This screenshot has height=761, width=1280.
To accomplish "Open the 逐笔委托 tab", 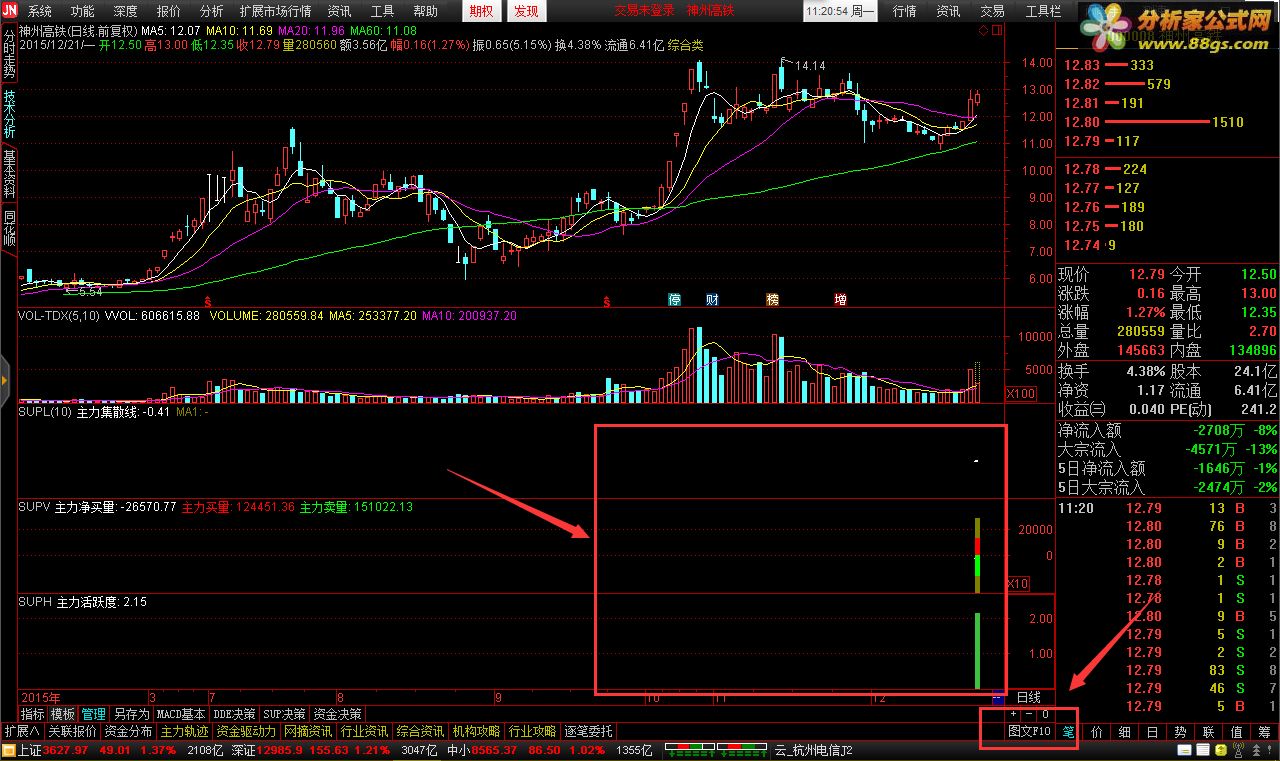I will [588, 731].
